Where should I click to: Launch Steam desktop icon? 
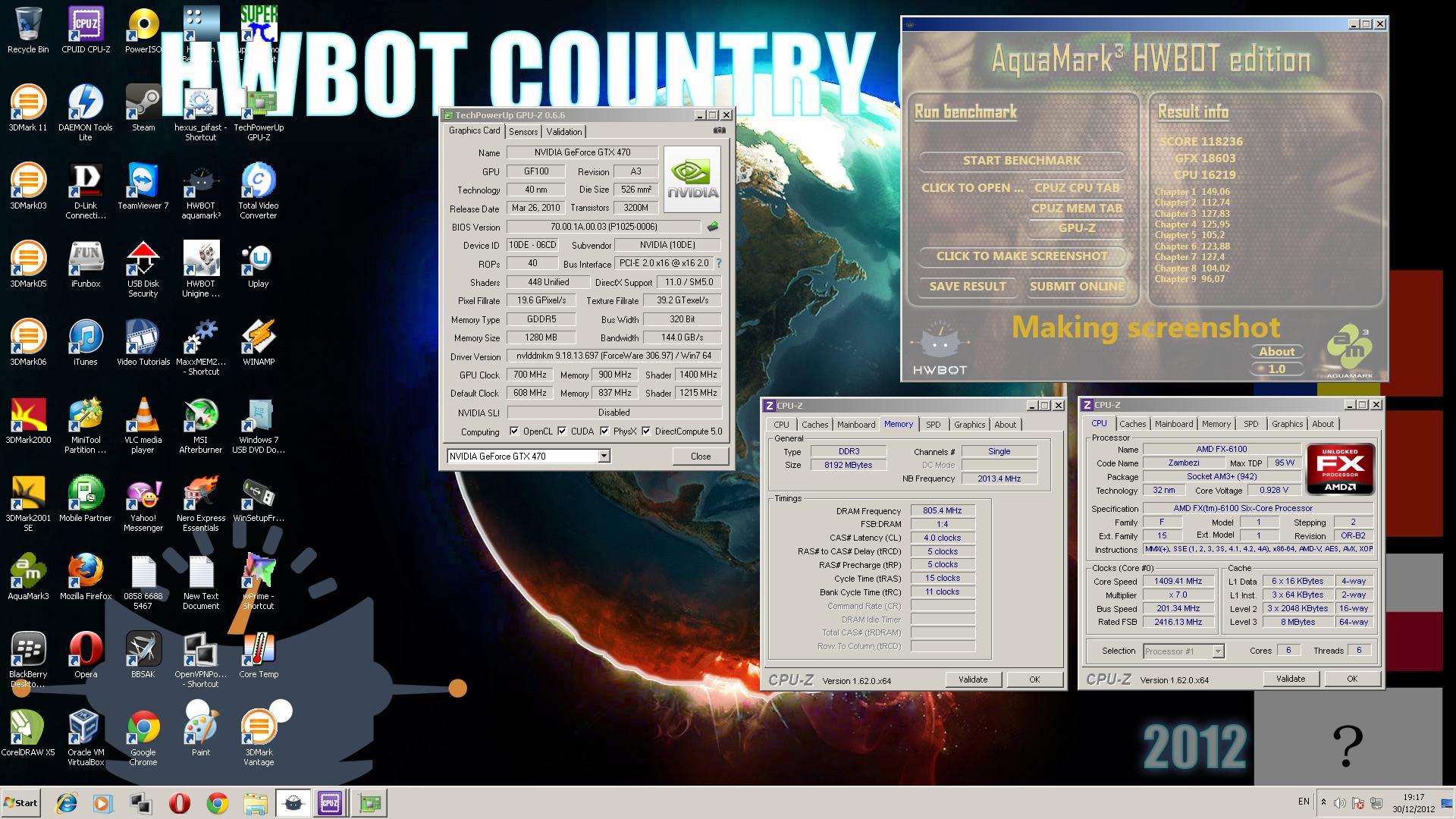pos(143,108)
